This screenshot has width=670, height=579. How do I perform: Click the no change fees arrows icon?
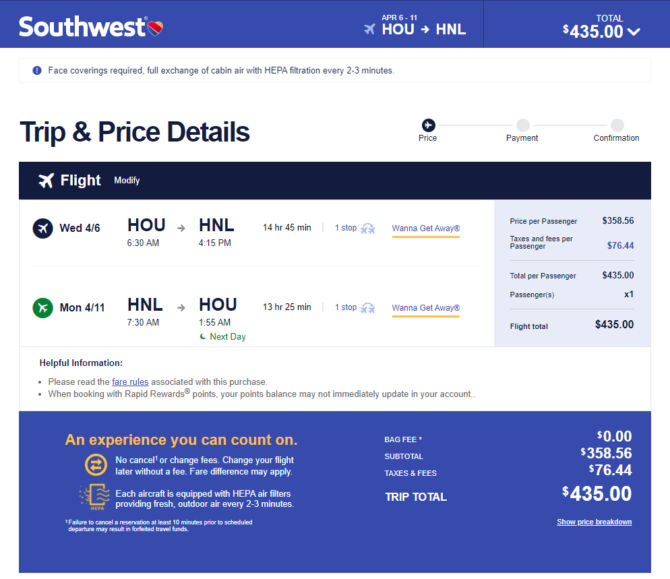coord(96,465)
